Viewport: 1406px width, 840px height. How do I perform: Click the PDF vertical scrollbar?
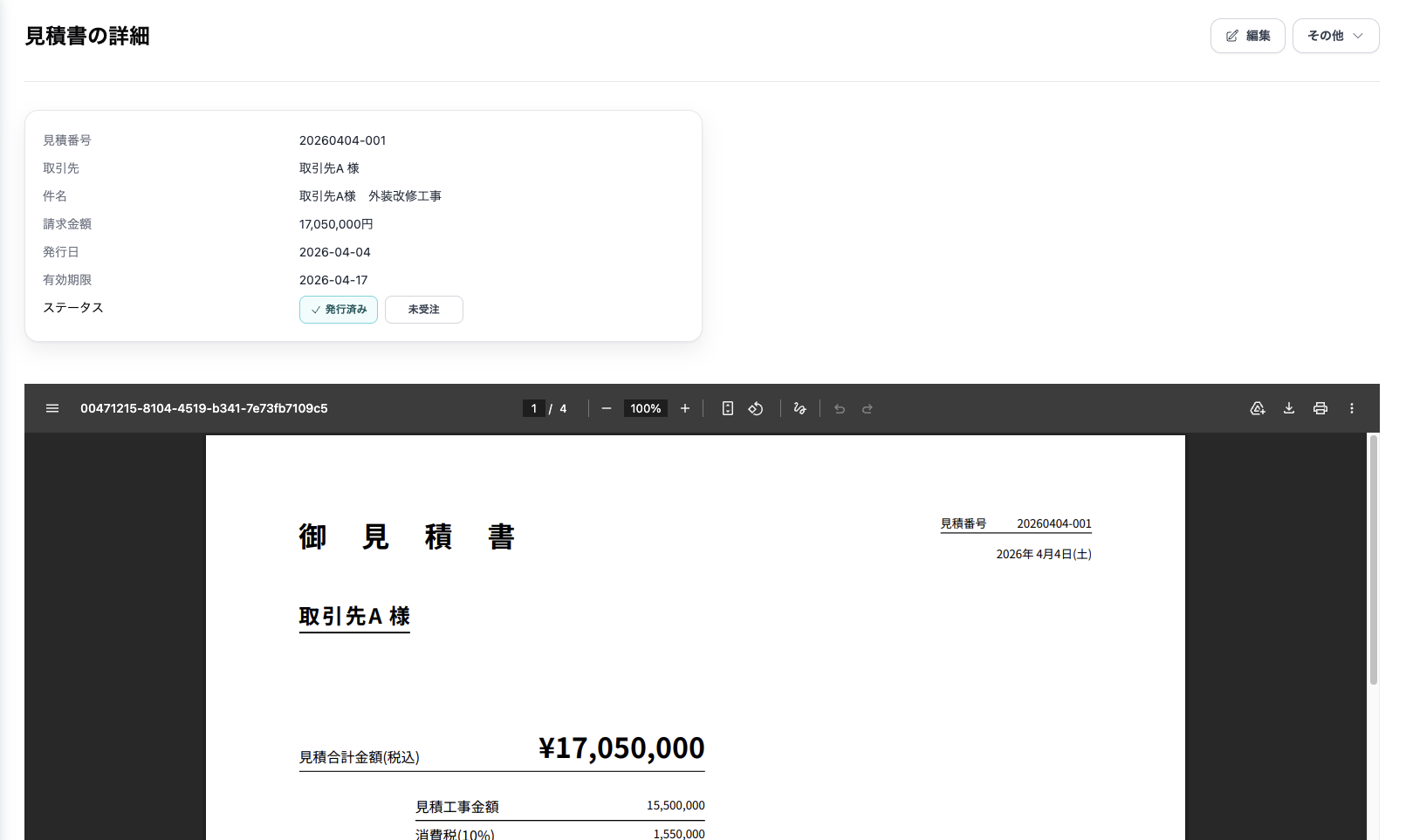click(x=1373, y=560)
